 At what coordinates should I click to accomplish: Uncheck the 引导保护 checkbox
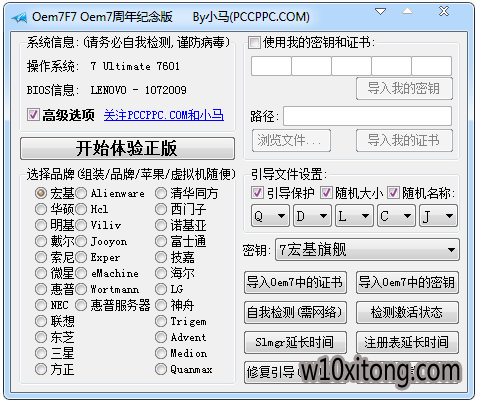tap(257, 193)
